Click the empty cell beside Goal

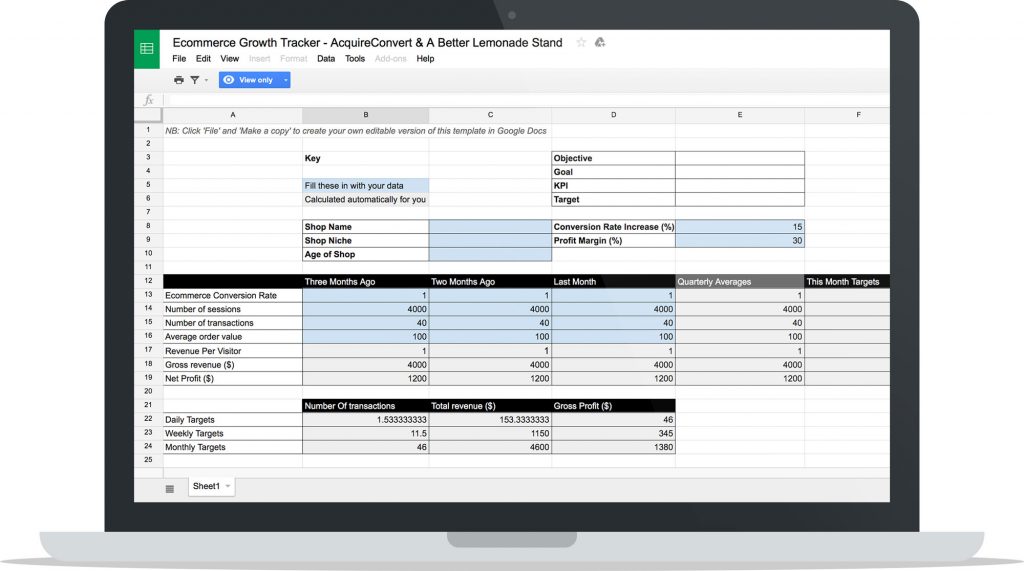740,172
